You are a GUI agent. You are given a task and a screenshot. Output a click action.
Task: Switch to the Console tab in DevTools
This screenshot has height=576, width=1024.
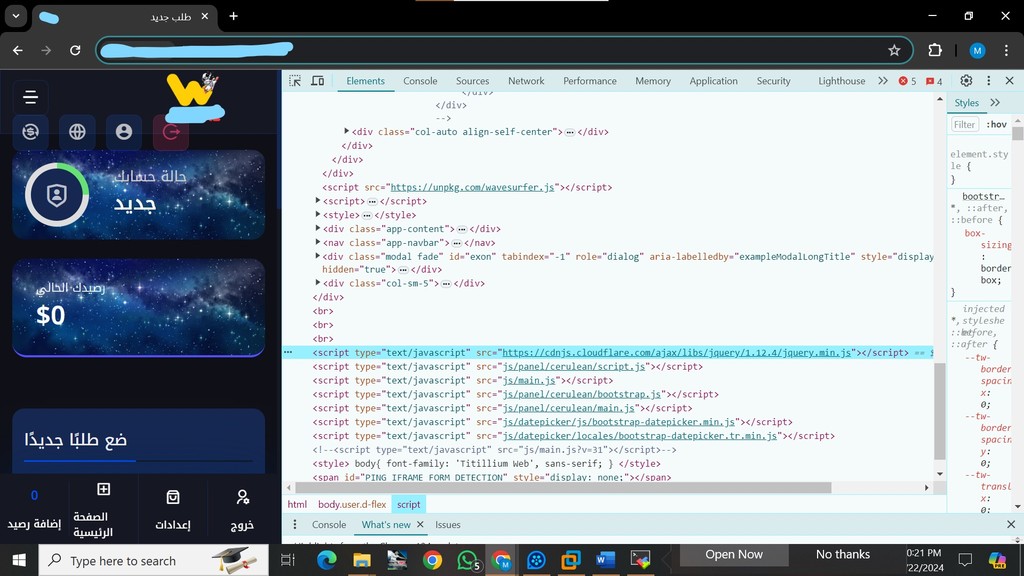420,81
